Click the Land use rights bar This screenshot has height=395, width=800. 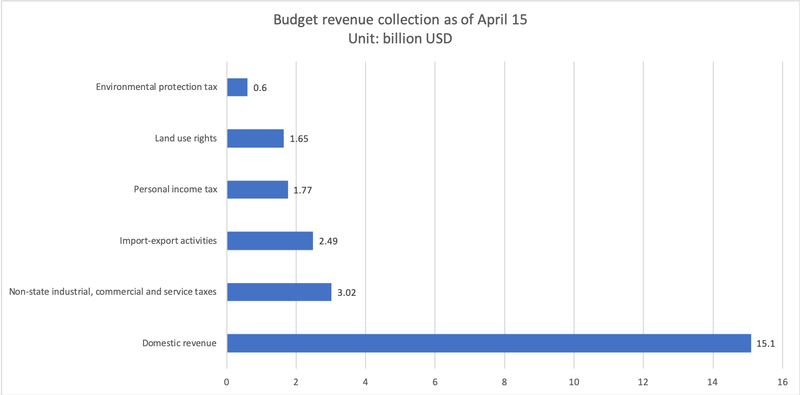255,138
